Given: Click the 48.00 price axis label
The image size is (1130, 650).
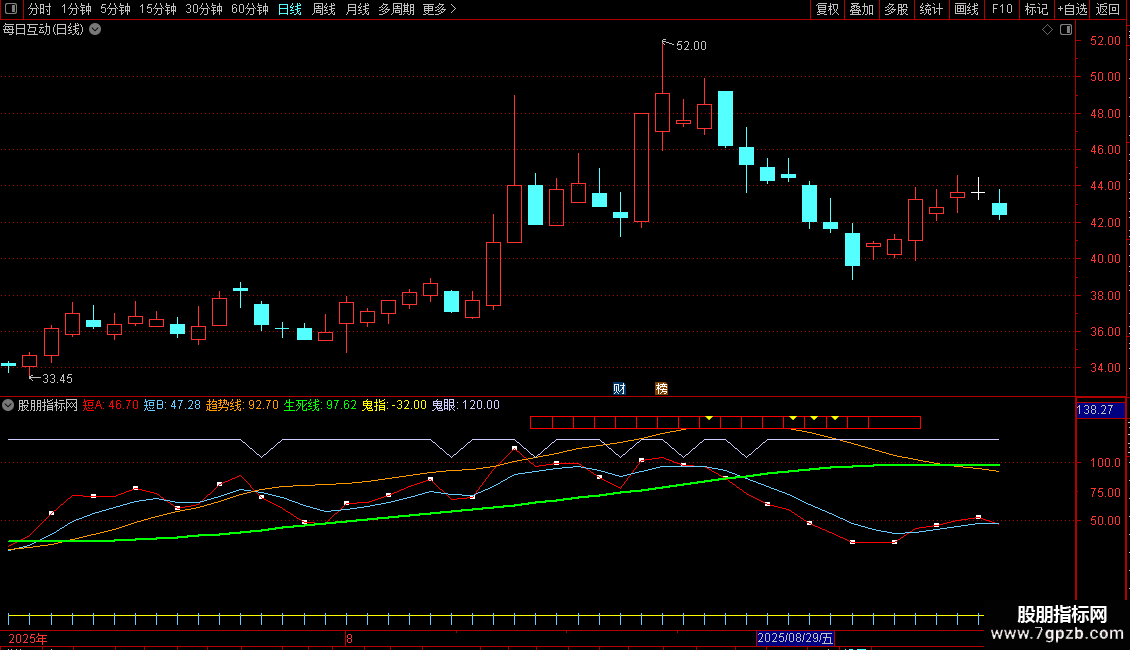Looking at the screenshot, I should click(x=1105, y=114).
